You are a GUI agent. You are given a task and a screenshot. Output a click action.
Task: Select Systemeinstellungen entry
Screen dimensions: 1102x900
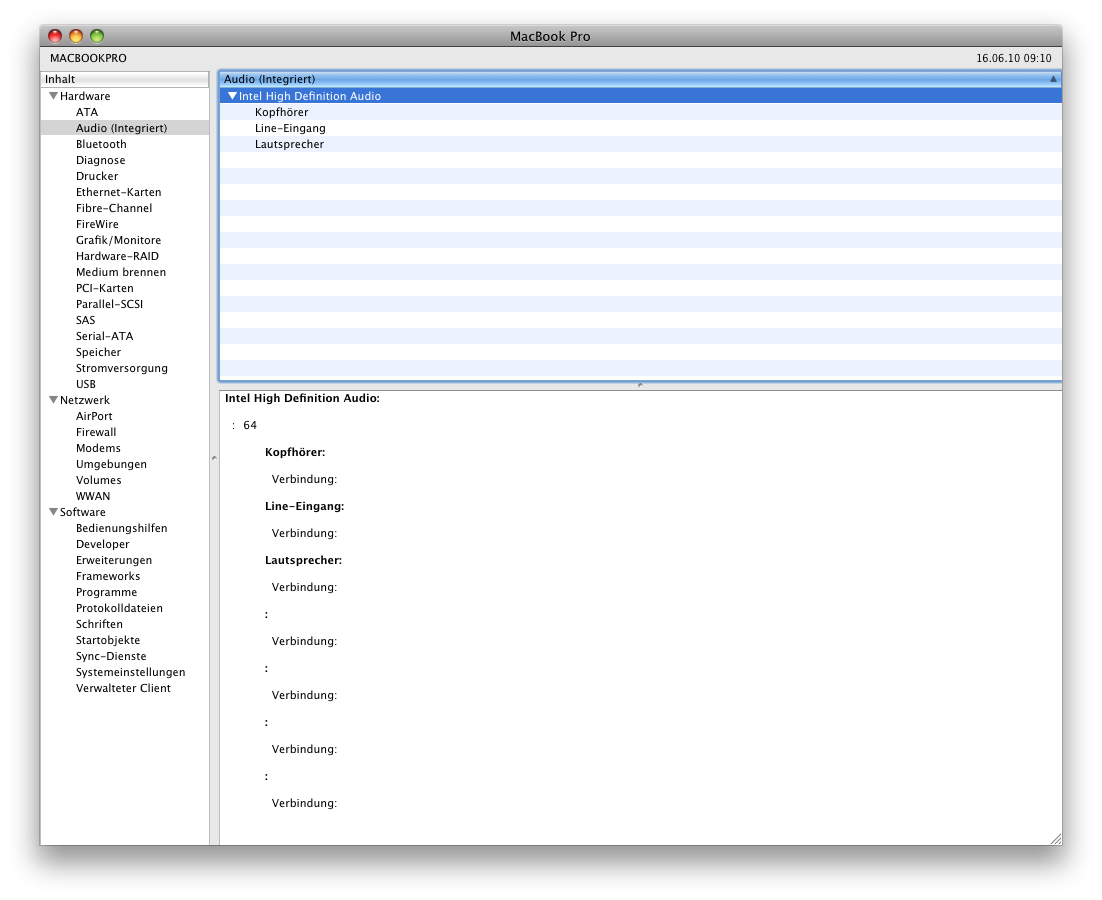tap(131, 672)
